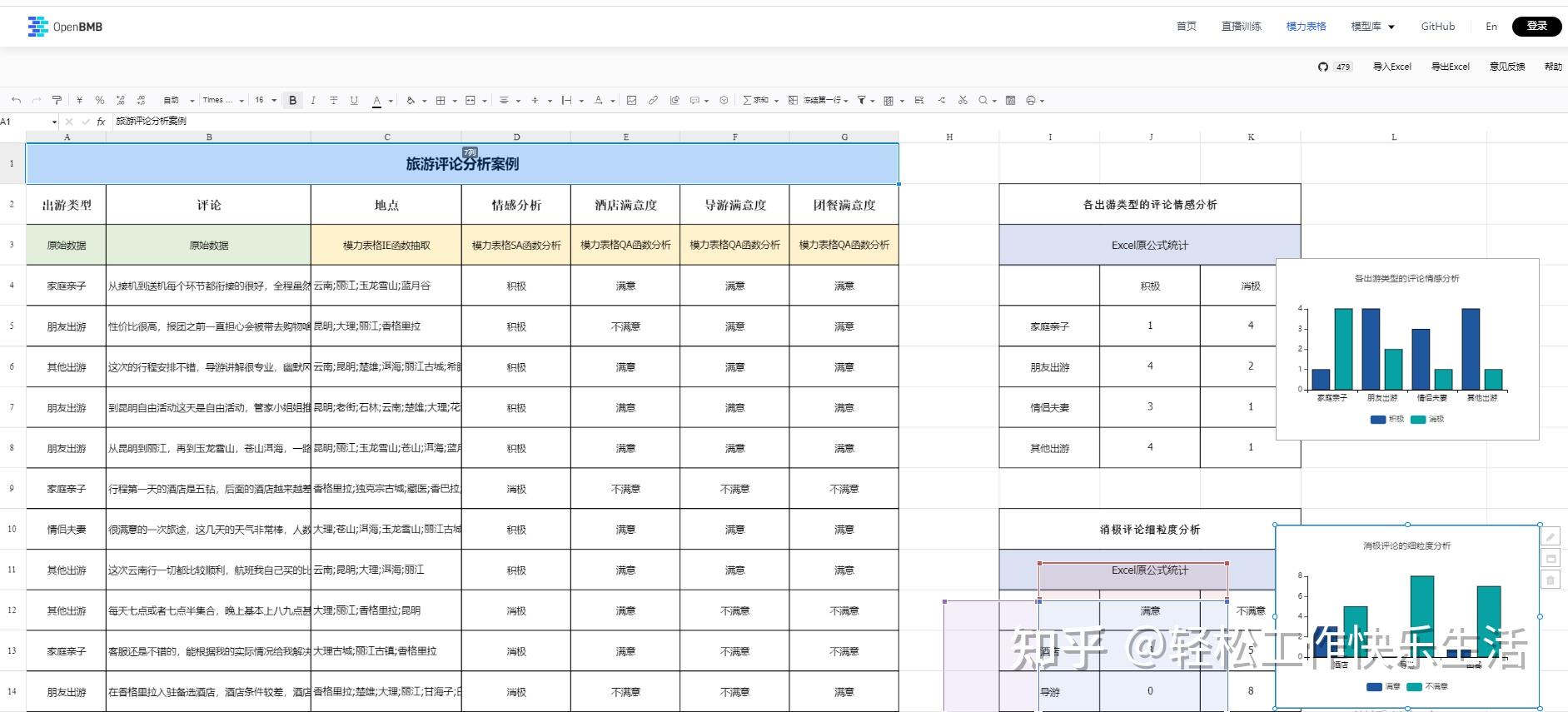Insert a hyperlink via the link icon
Image resolution: width=1568 pixels, height=712 pixels.
[653, 100]
